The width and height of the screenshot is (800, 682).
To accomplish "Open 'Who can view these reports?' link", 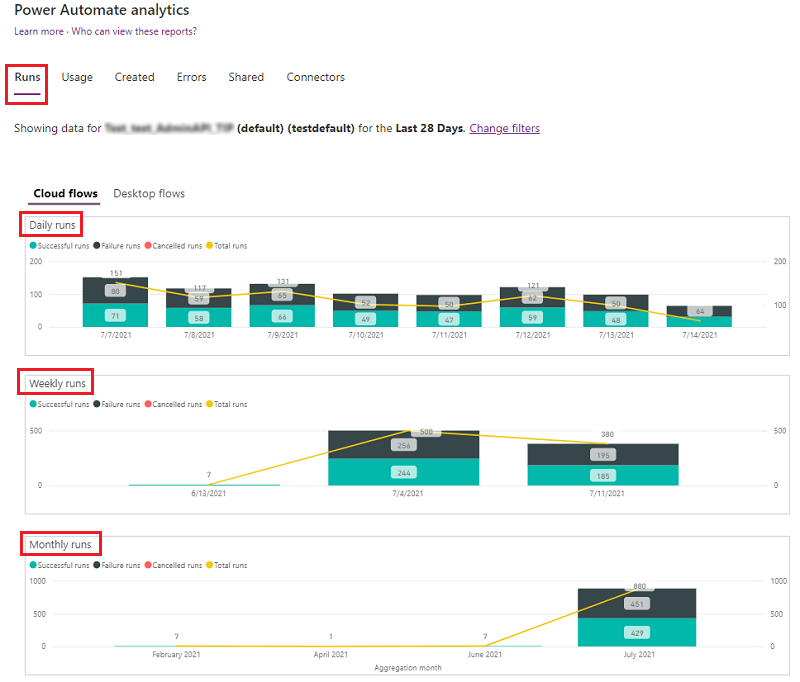I will tap(134, 31).
